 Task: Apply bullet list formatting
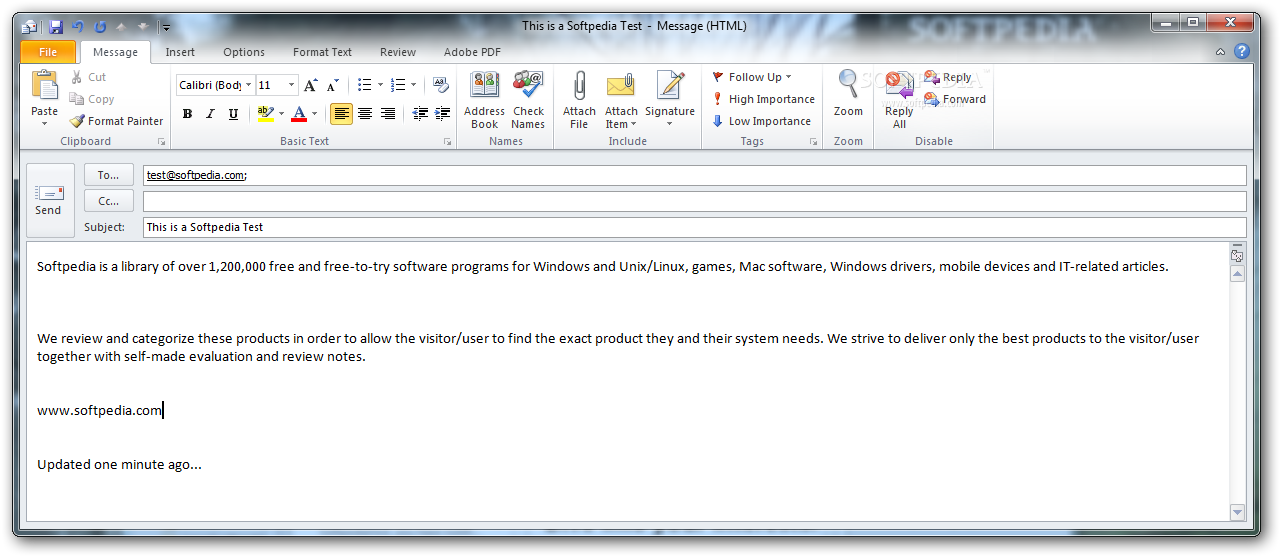(x=364, y=85)
